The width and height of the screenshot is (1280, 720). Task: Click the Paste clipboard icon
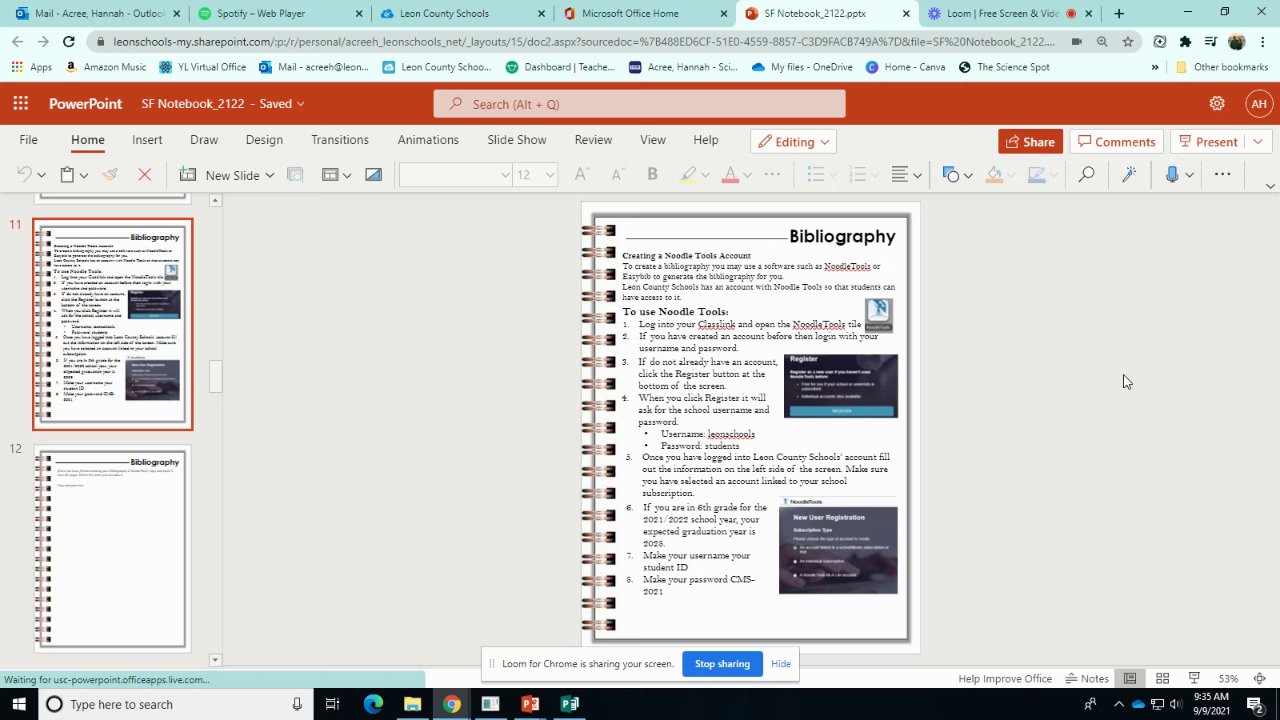[x=67, y=175]
